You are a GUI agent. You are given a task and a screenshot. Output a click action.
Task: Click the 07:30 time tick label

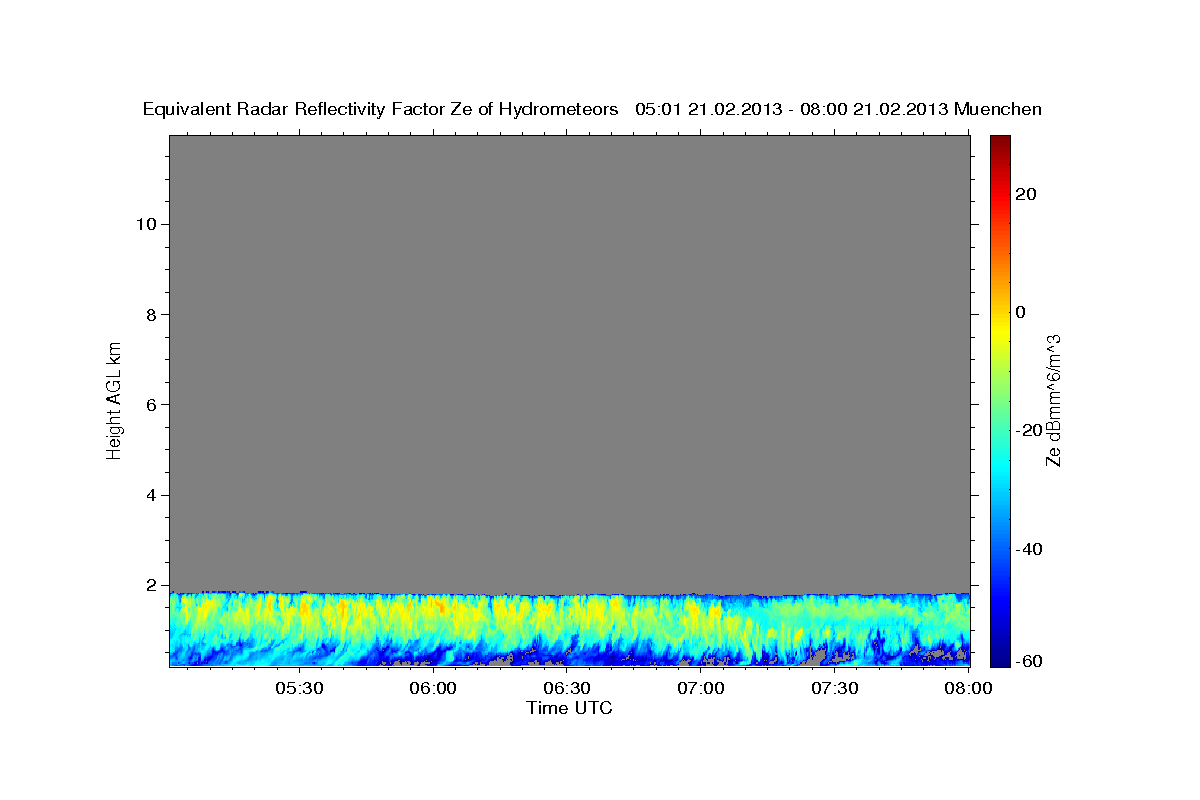(x=835, y=688)
